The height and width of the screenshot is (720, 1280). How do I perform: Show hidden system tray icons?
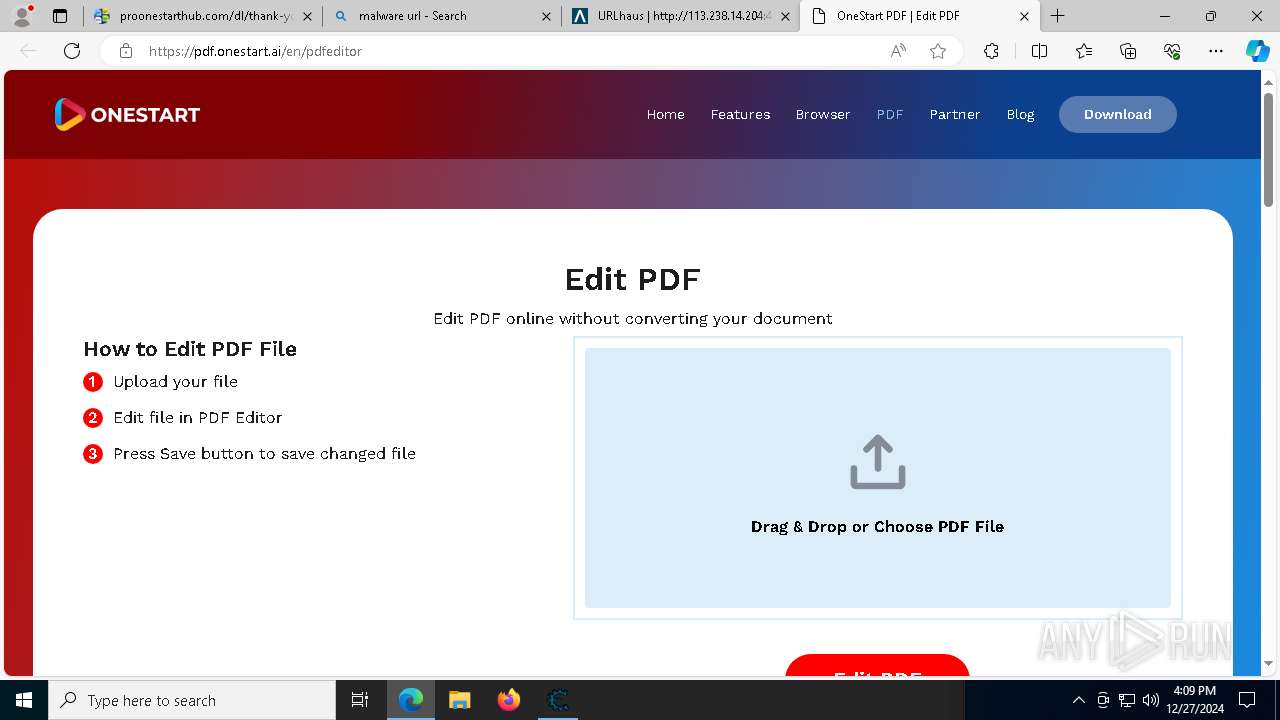click(x=1078, y=700)
